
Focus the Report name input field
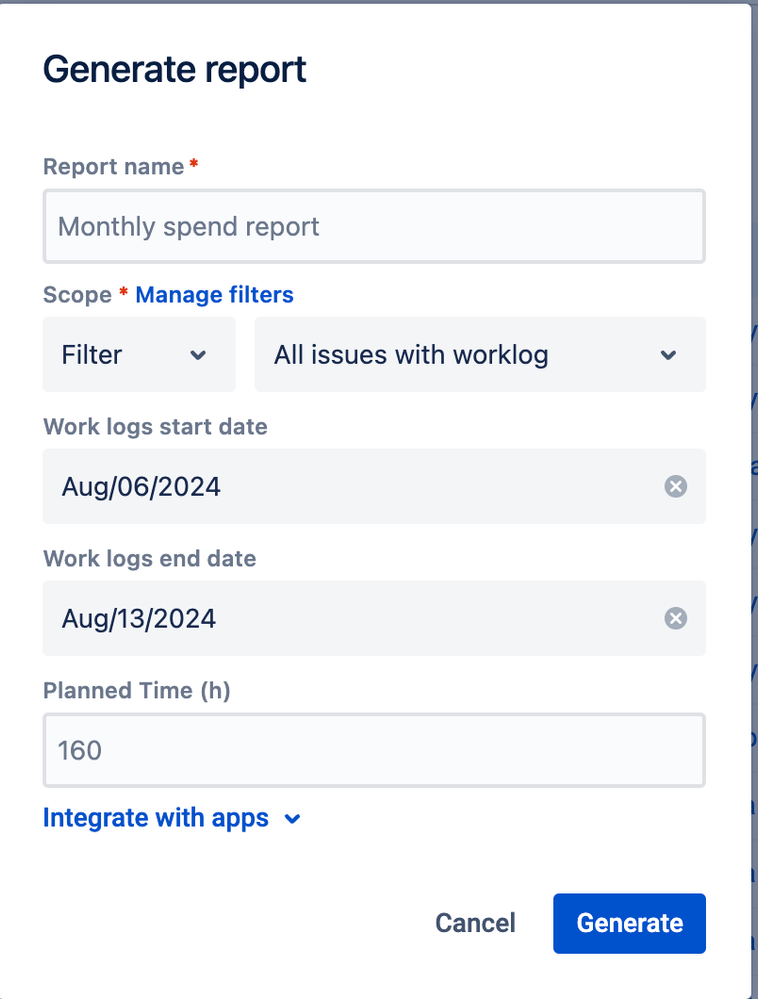coord(374,226)
